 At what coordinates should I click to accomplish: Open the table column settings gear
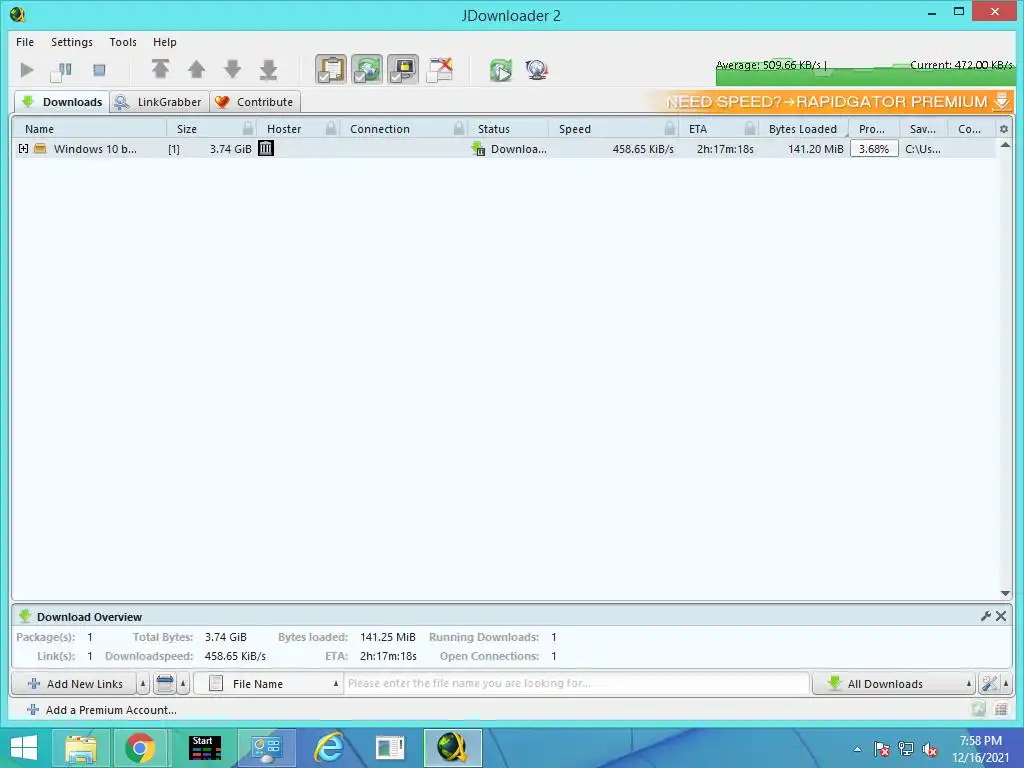tap(1004, 129)
